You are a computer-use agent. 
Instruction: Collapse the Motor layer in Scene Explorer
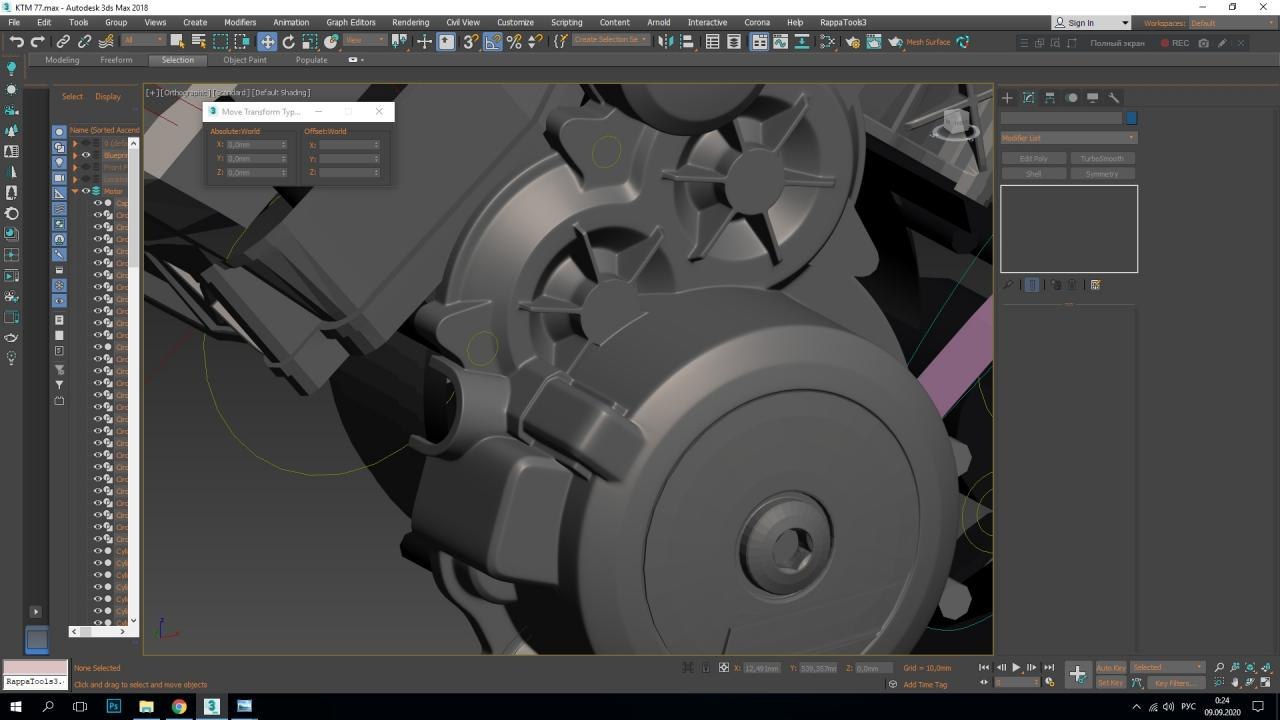point(75,191)
